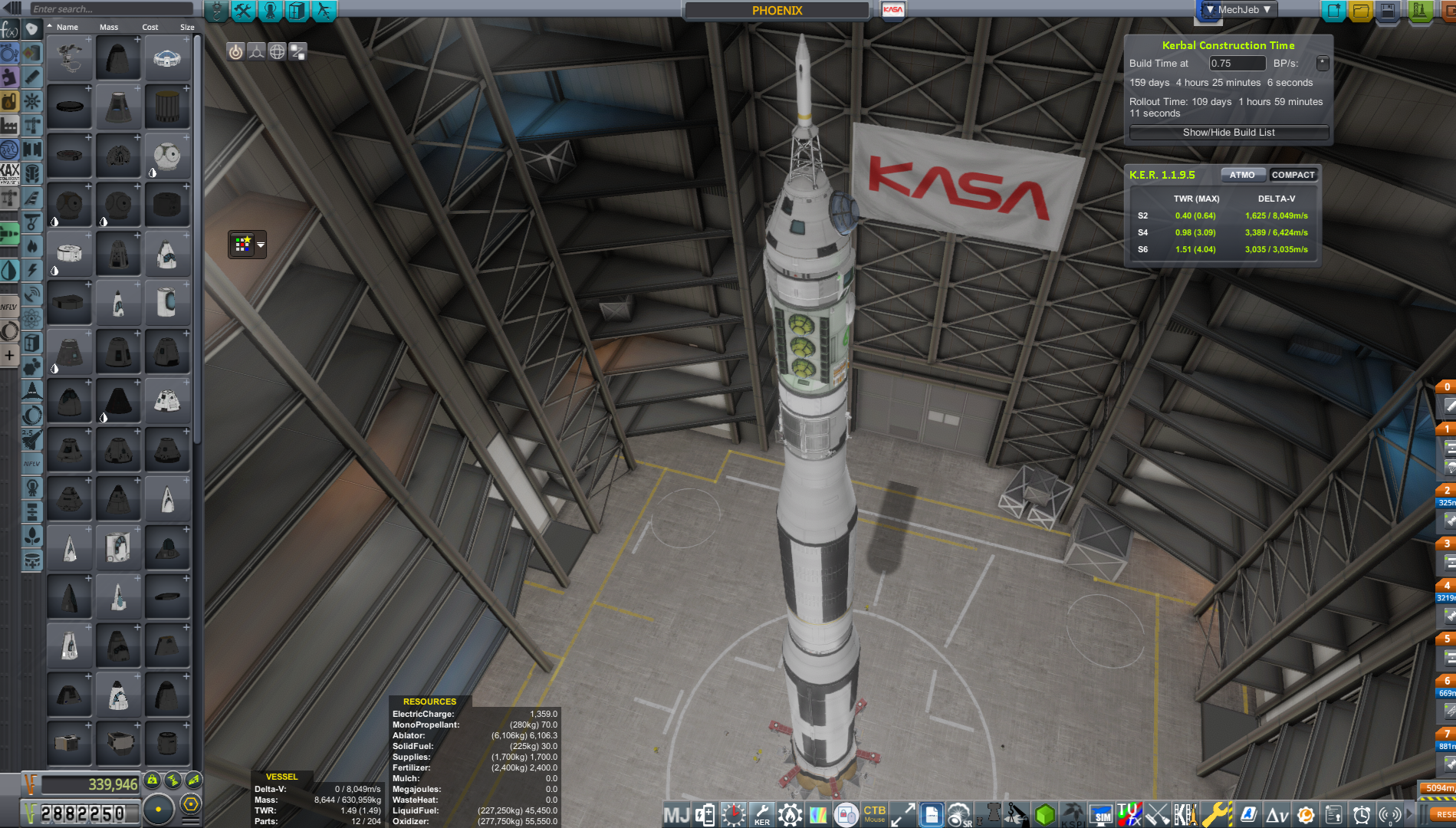Screen dimensions: 1456x828
Task: Toggle sort direction arrow next to Name
Action: pos(50,26)
